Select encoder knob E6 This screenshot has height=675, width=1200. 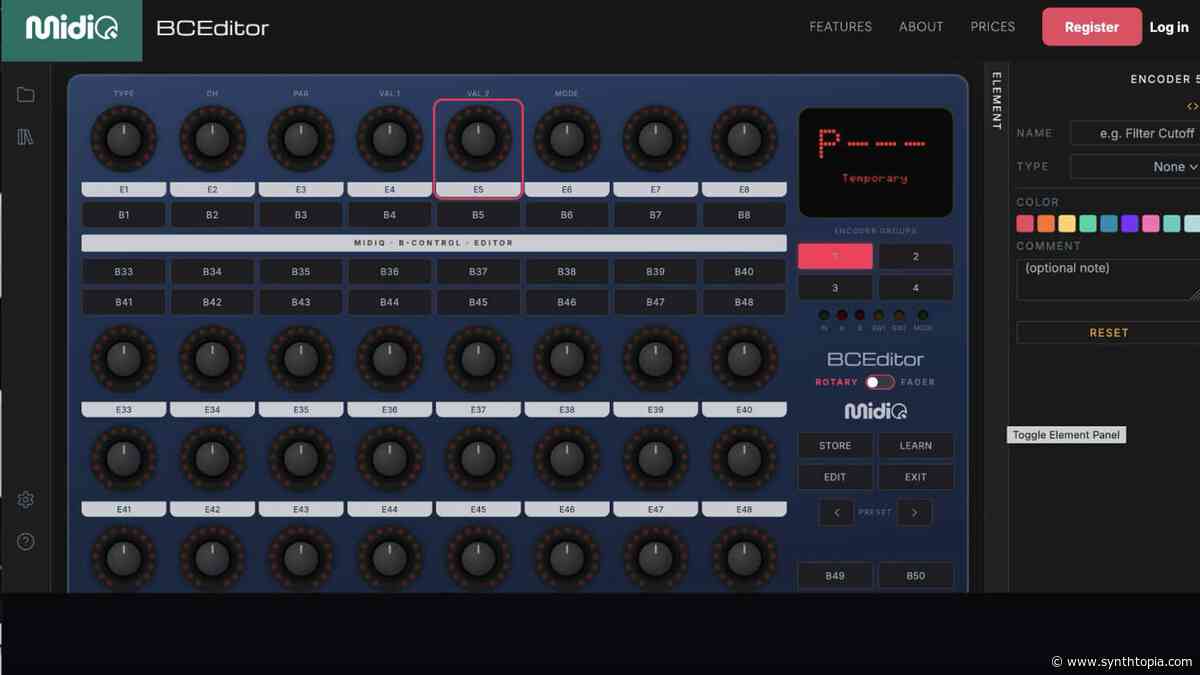point(567,140)
